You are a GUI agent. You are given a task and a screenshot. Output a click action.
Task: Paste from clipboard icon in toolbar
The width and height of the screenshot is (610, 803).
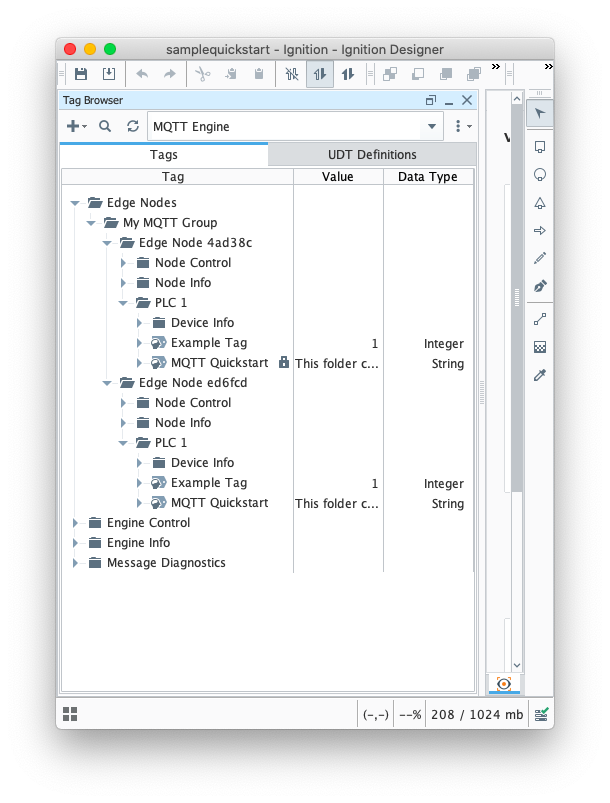click(x=259, y=74)
